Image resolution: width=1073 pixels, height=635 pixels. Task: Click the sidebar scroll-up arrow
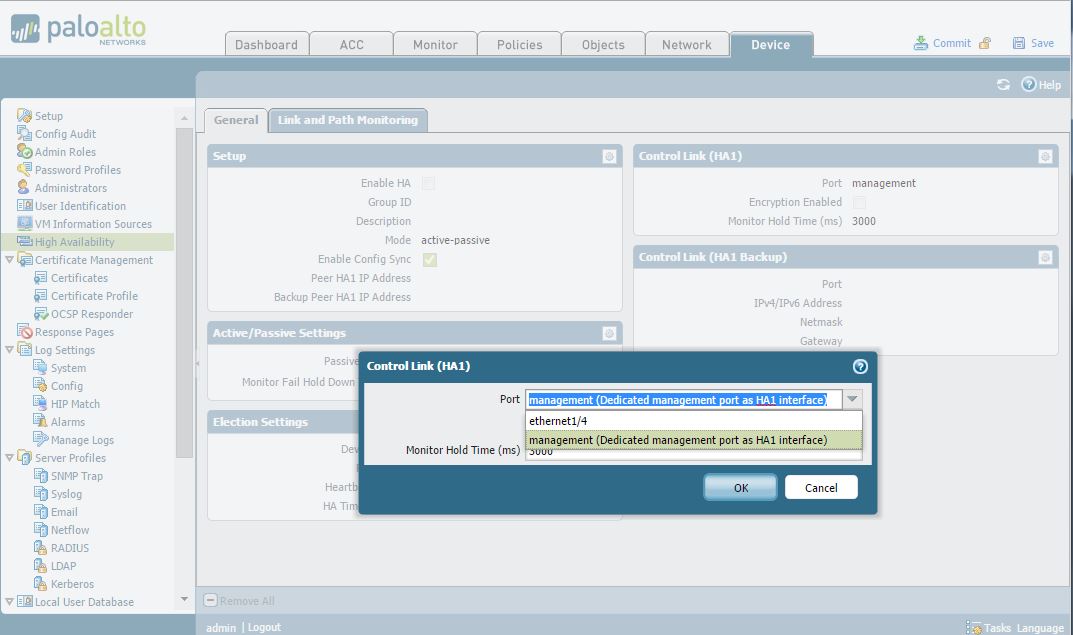click(184, 118)
